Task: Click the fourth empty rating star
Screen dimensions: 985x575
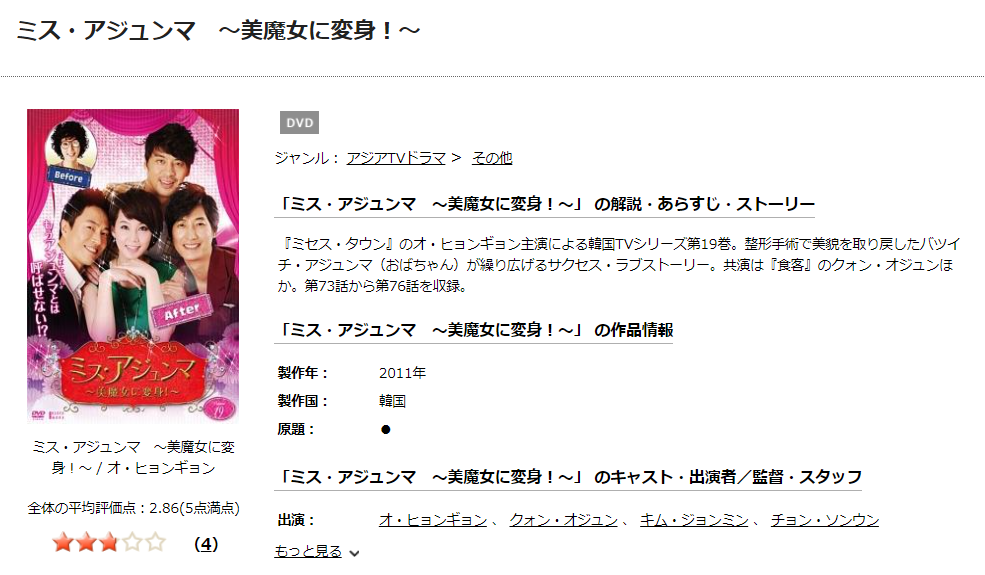Action: [132, 542]
